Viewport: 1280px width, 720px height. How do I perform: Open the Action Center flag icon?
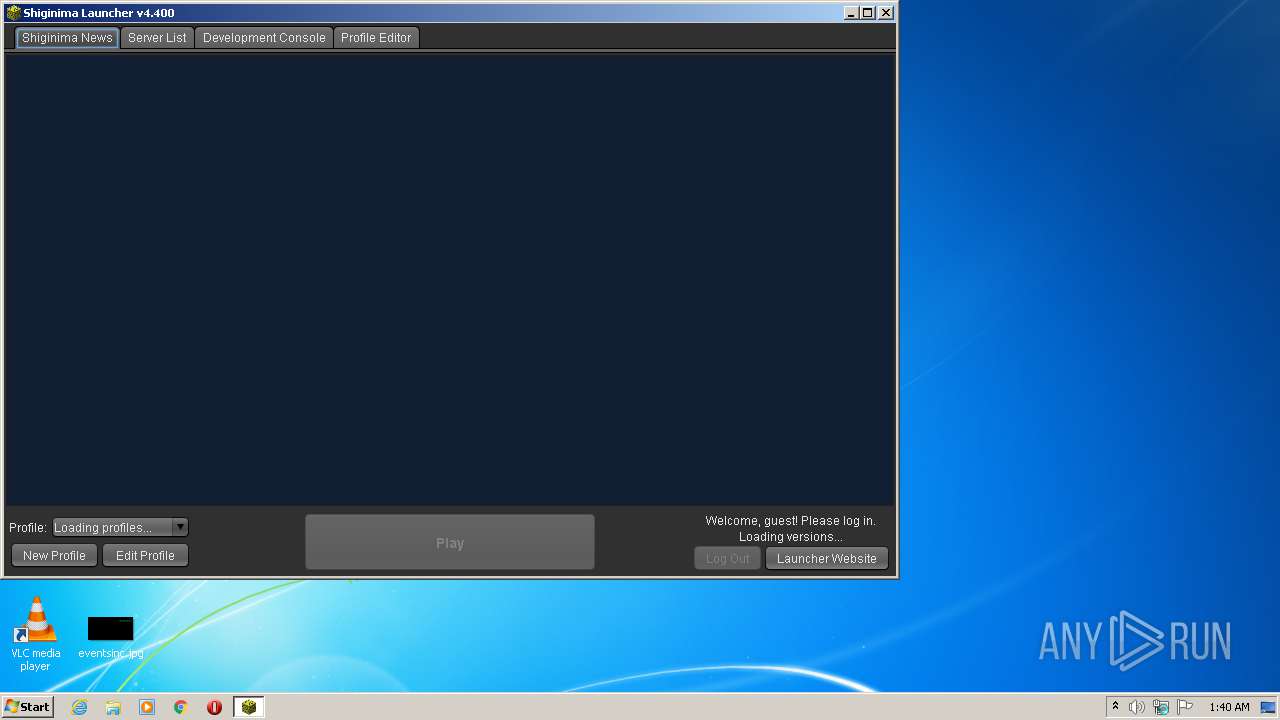coord(1185,707)
